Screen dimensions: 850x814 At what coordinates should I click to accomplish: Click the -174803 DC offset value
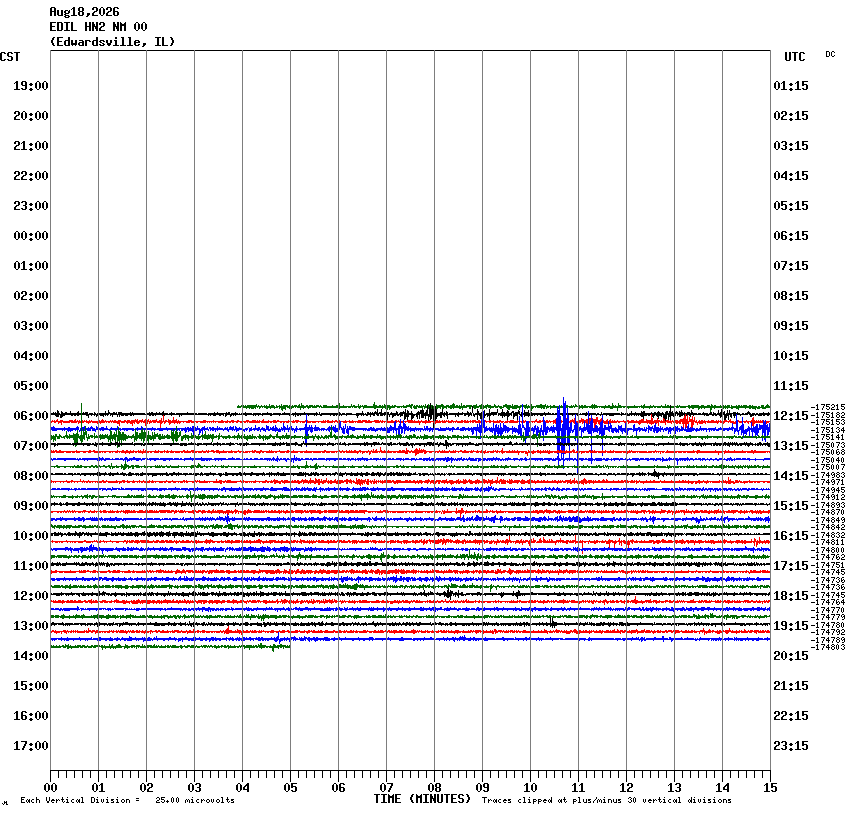click(x=828, y=647)
